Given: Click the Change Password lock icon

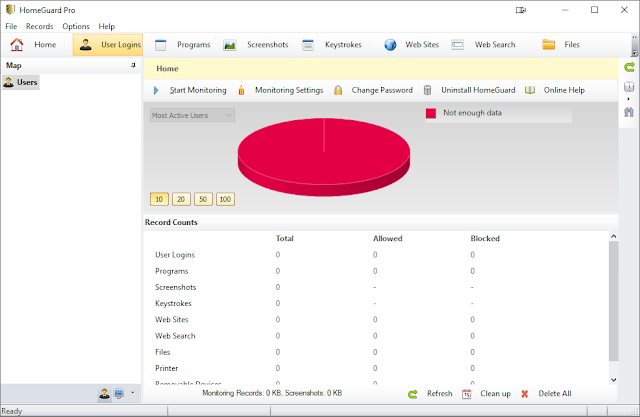Looking at the screenshot, I should [x=338, y=90].
